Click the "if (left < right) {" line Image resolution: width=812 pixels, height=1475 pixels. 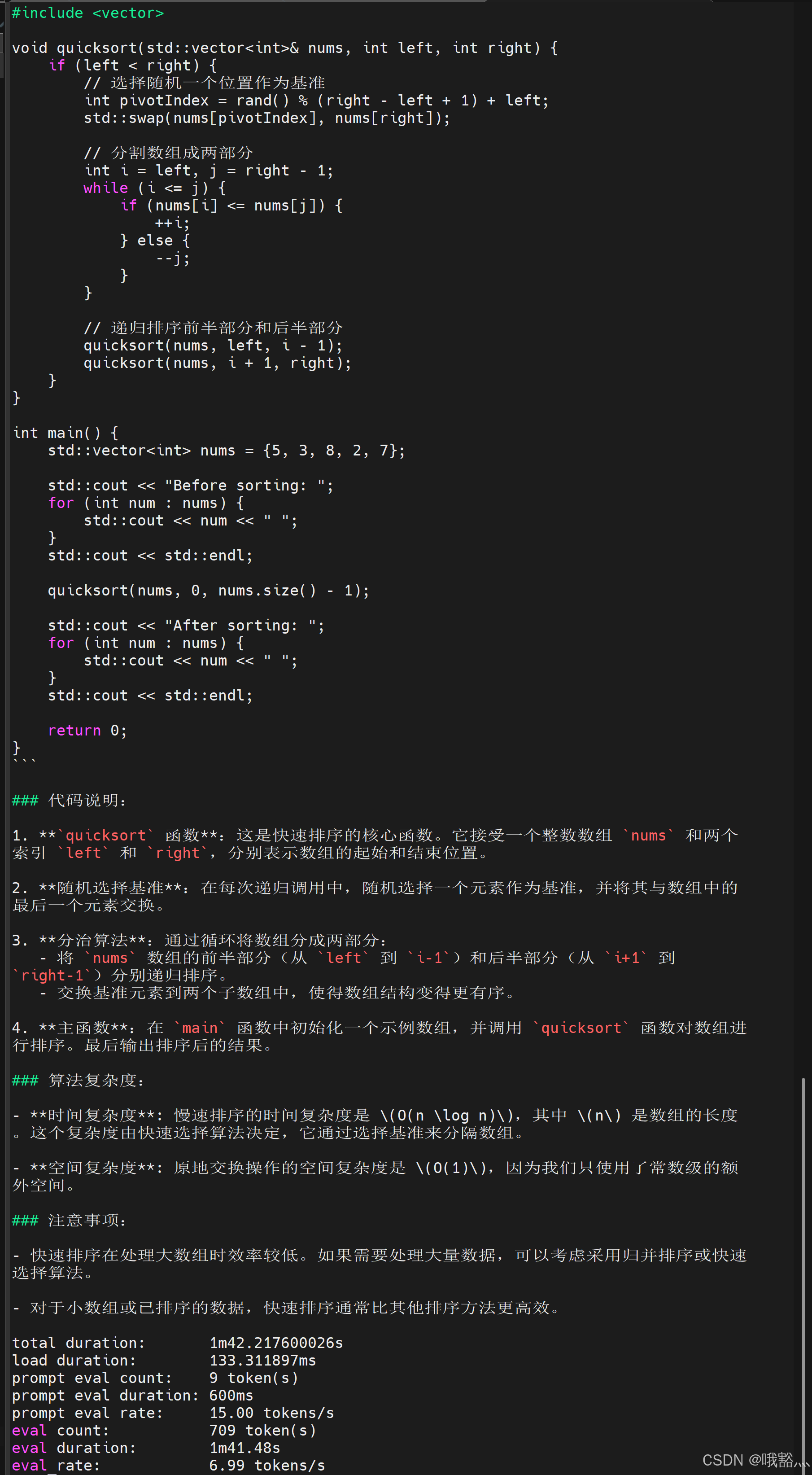[x=133, y=65]
